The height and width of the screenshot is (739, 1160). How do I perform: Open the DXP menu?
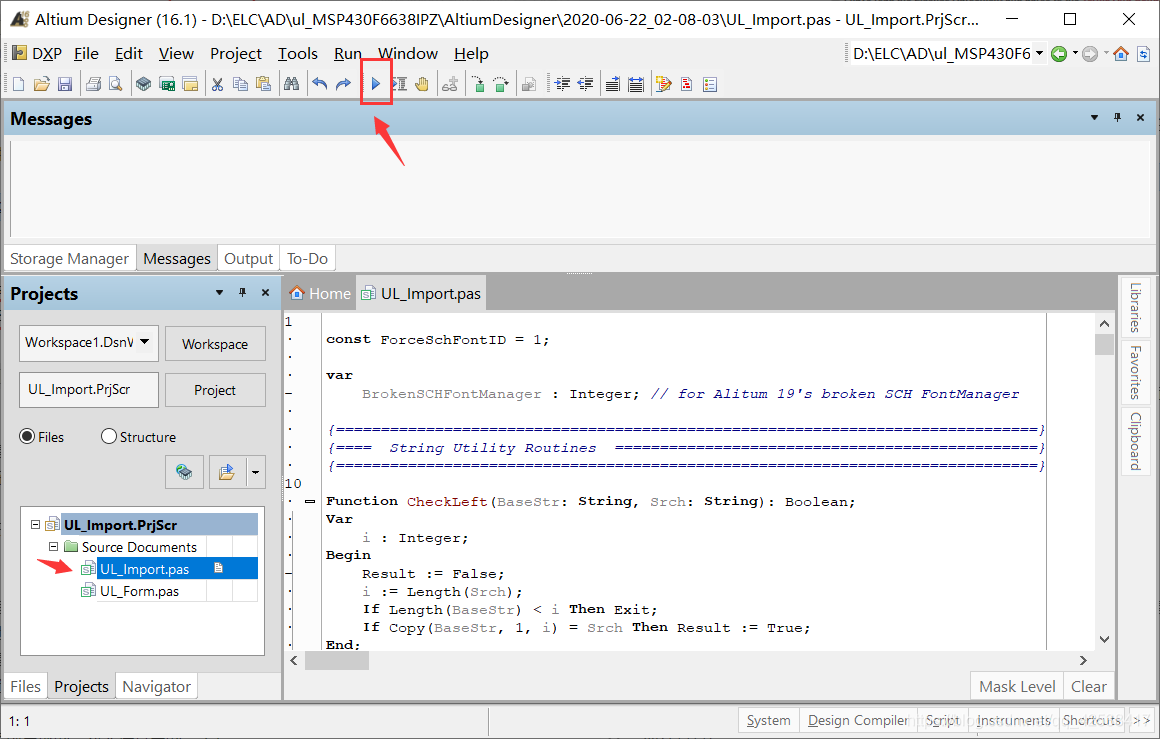37,53
